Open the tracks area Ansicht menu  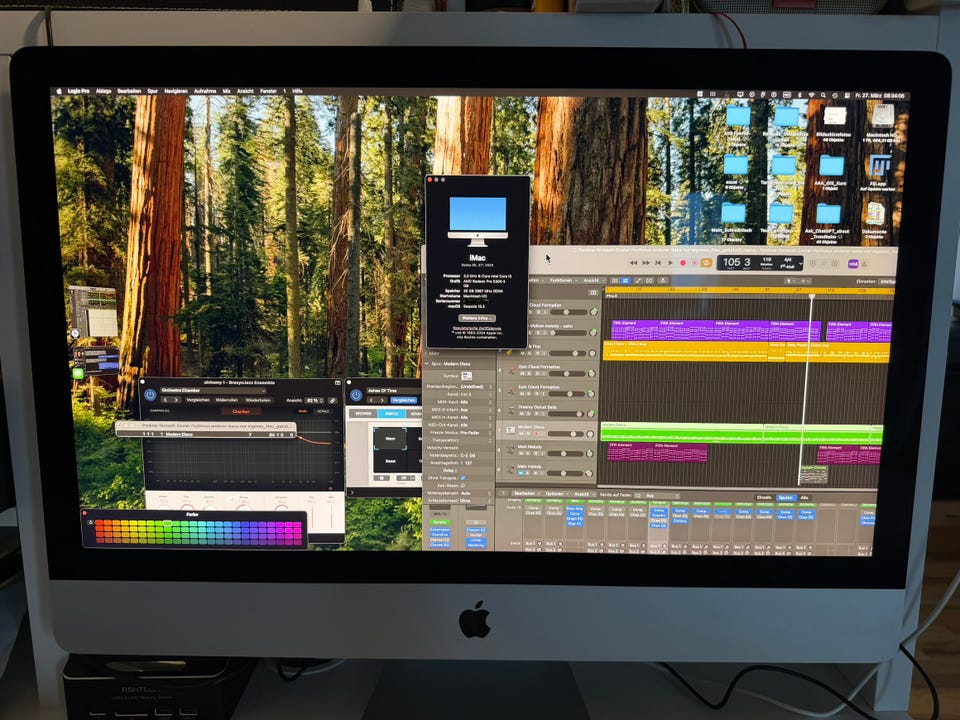point(592,280)
